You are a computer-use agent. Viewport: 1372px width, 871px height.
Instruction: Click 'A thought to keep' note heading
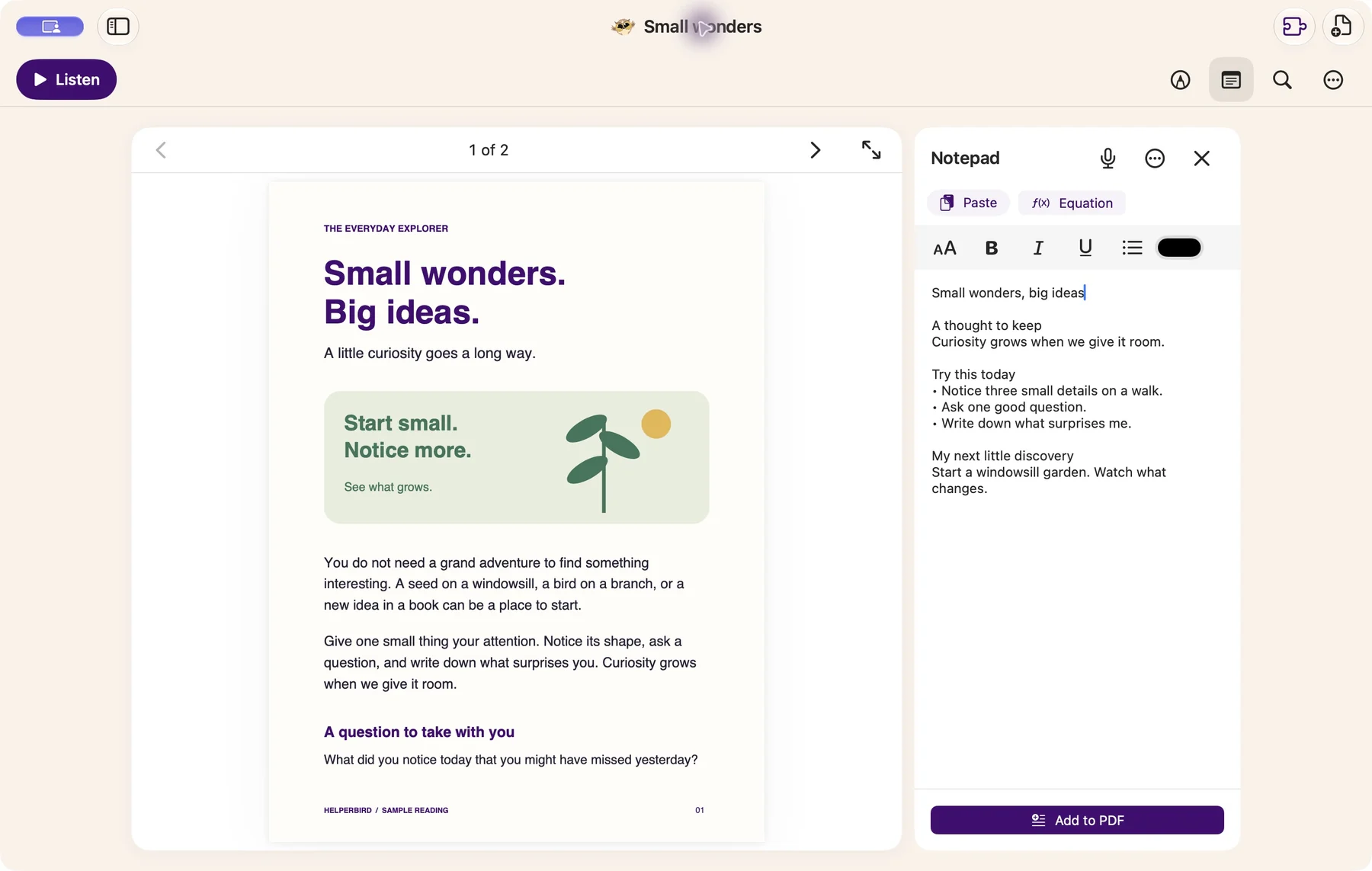tap(986, 325)
